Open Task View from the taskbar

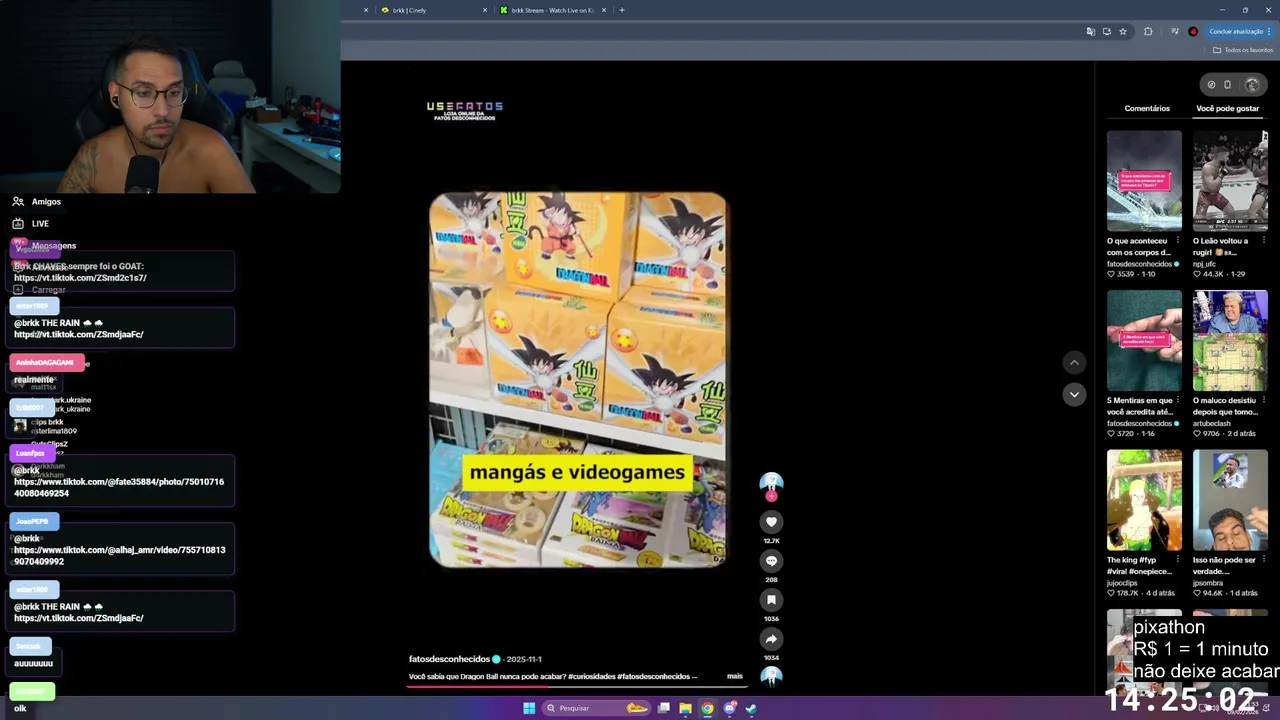pos(663,708)
